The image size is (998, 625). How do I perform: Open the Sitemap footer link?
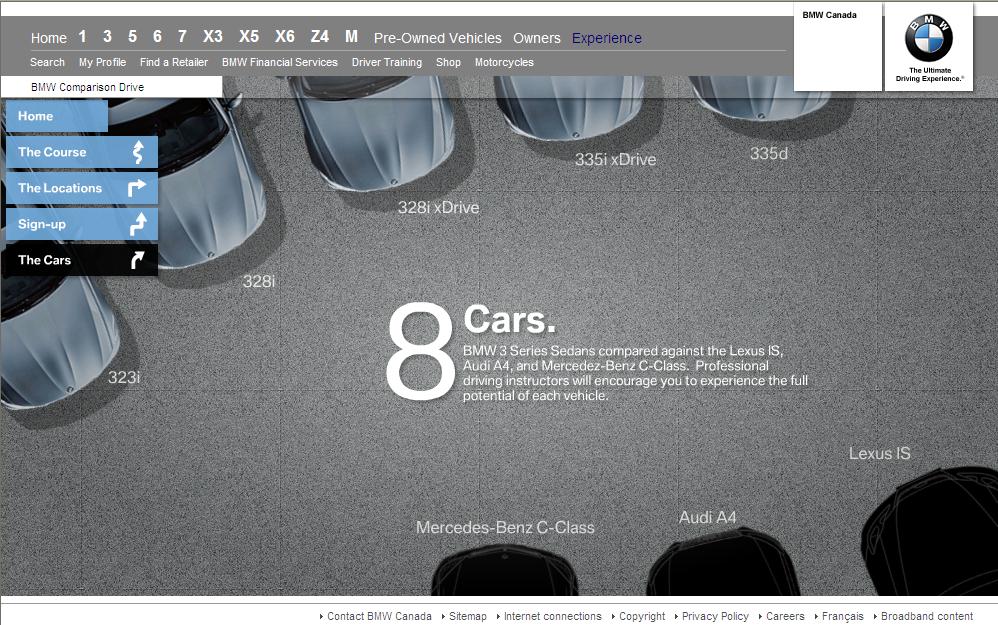[x=467, y=616]
